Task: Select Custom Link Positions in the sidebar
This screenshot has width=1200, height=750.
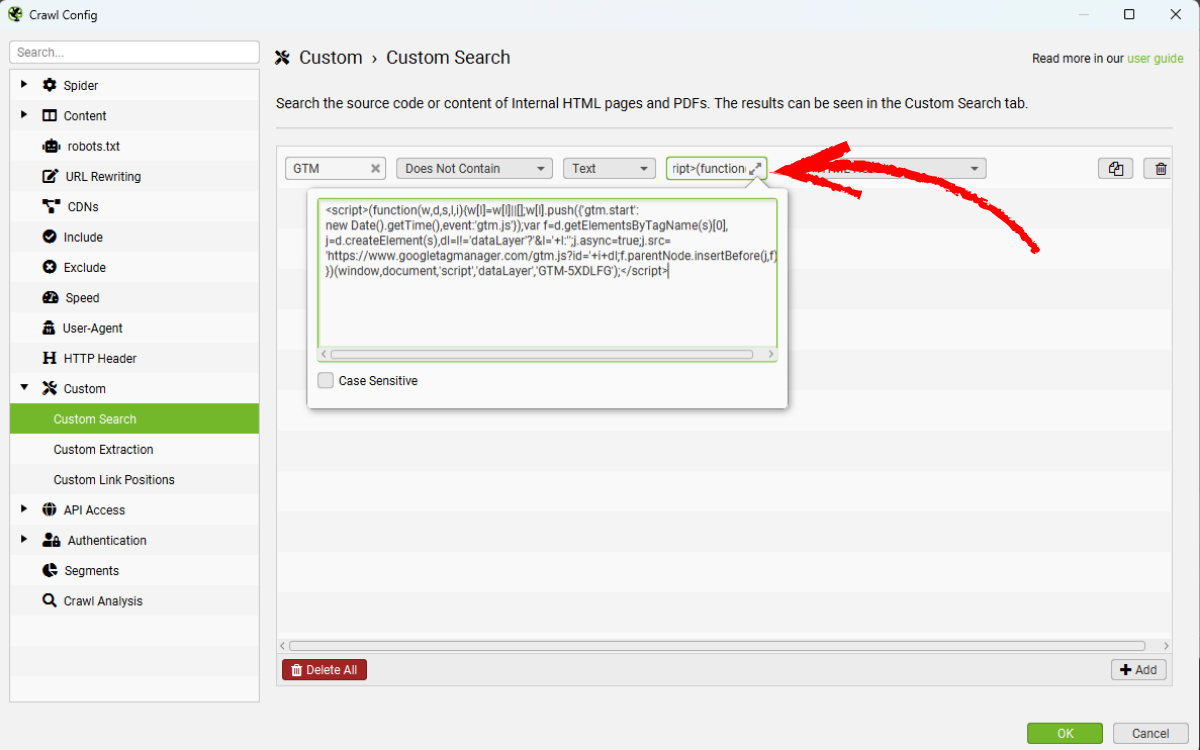Action: point(114,480)
